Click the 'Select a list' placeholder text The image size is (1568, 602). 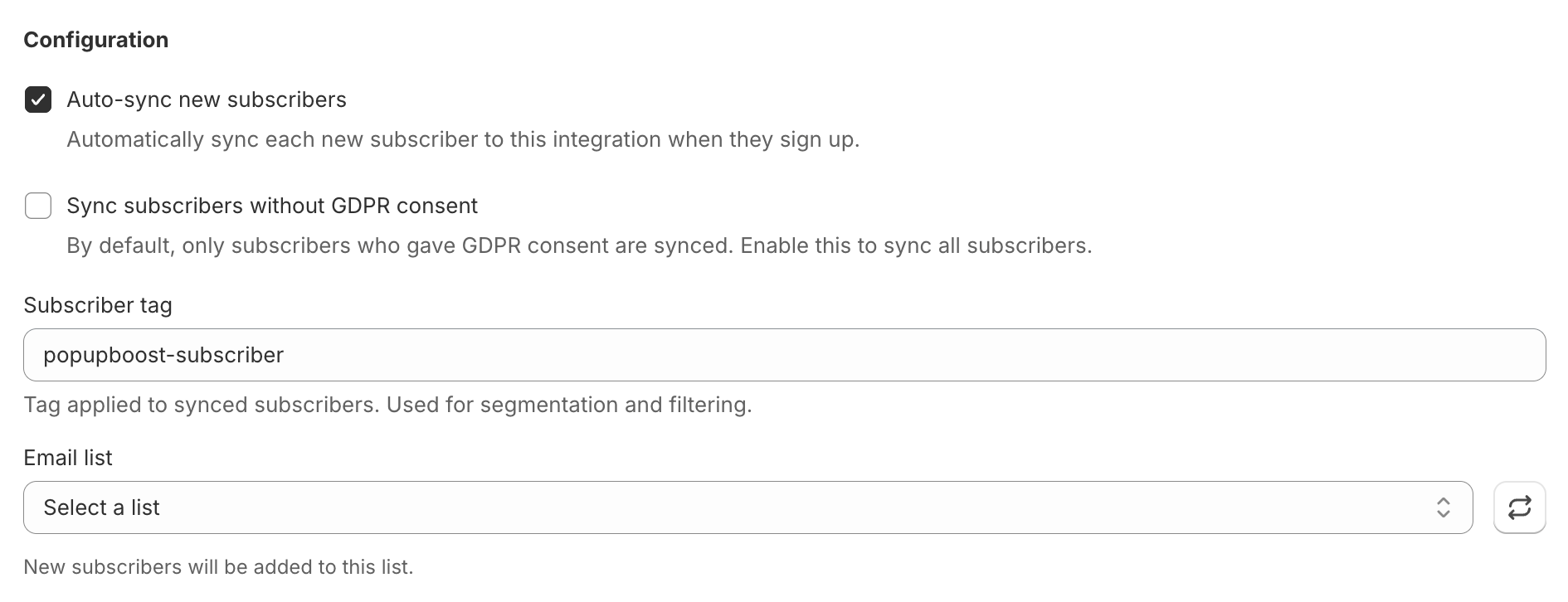[101, 507]
